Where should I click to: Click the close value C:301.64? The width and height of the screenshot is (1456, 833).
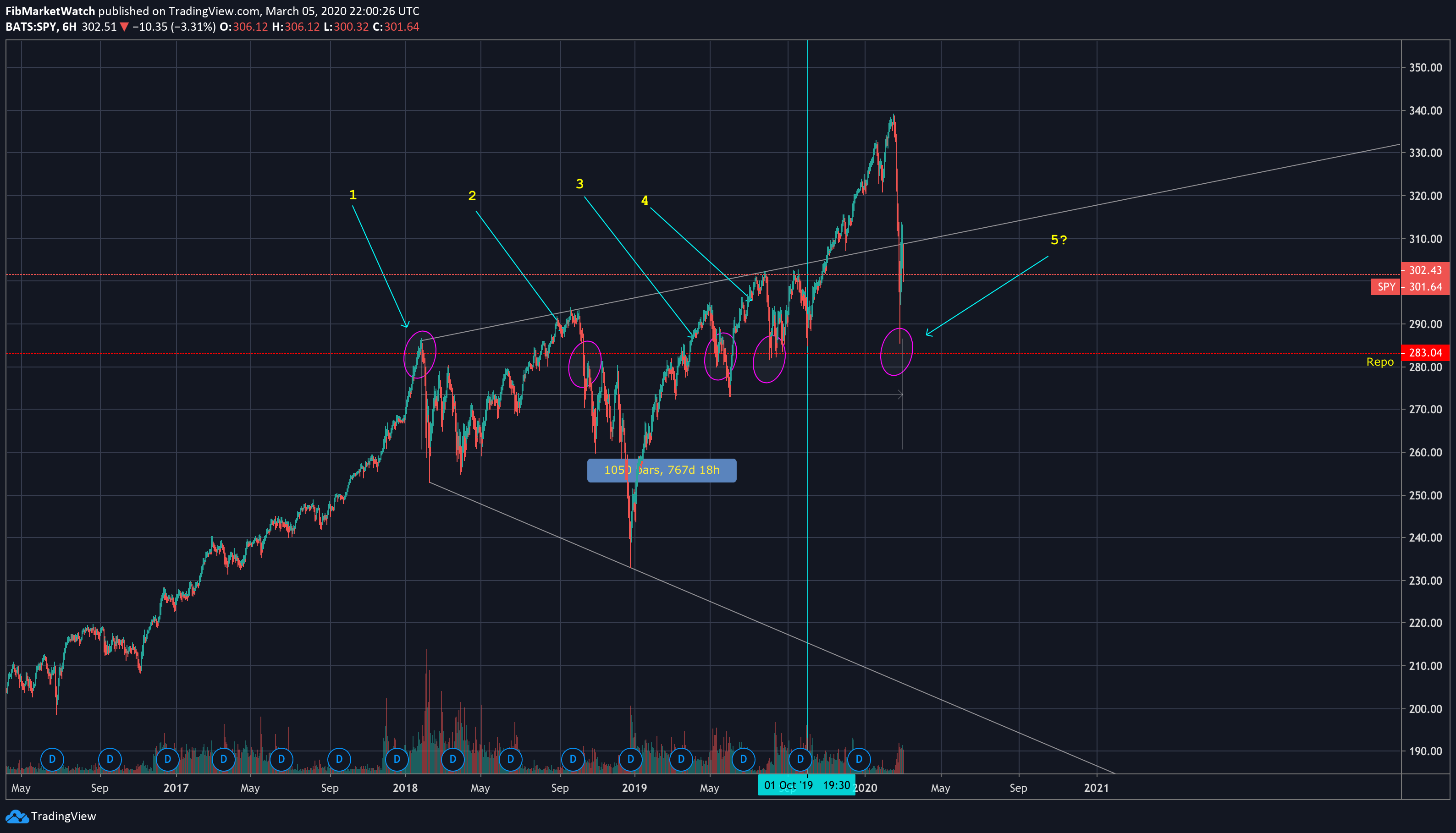tap(396, 27)
